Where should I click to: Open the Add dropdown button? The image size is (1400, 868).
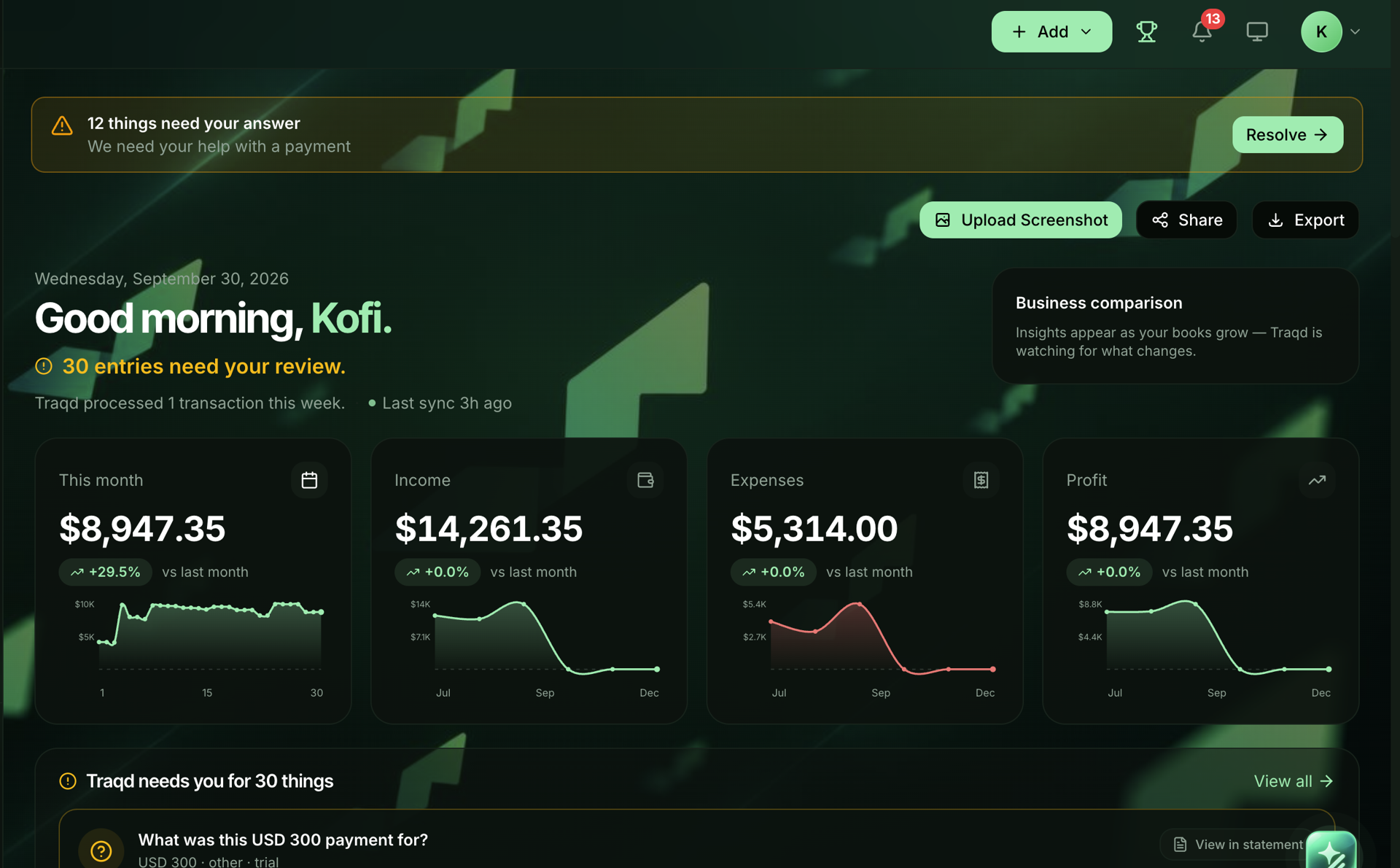pyautogui.click(x=1051, y=31)
